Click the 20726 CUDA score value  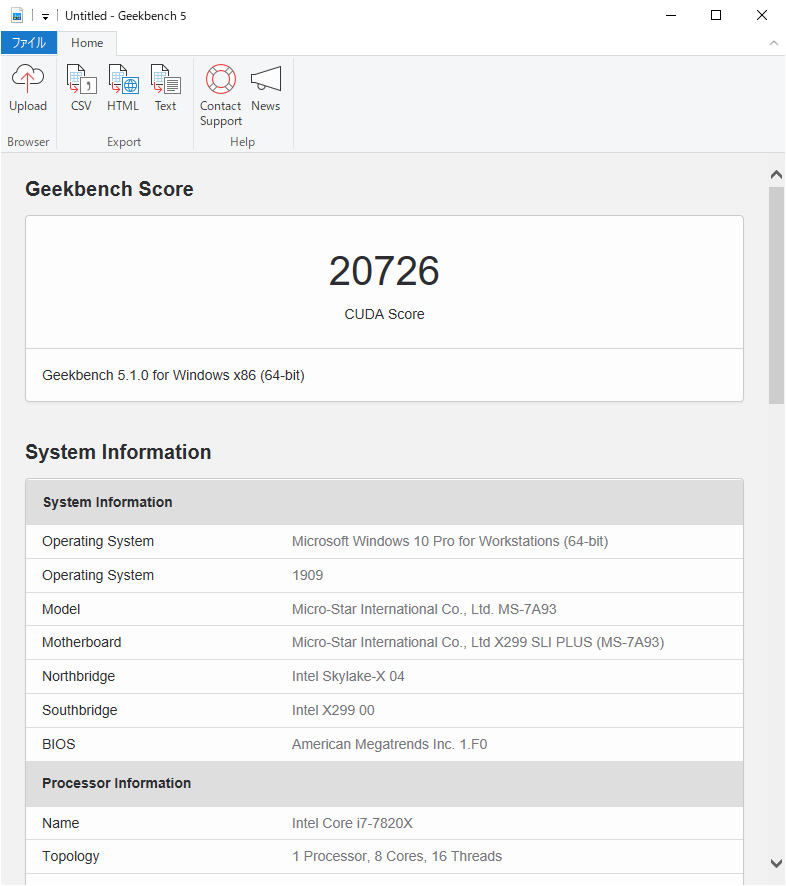pyautogui.click(x=384, y=271)
